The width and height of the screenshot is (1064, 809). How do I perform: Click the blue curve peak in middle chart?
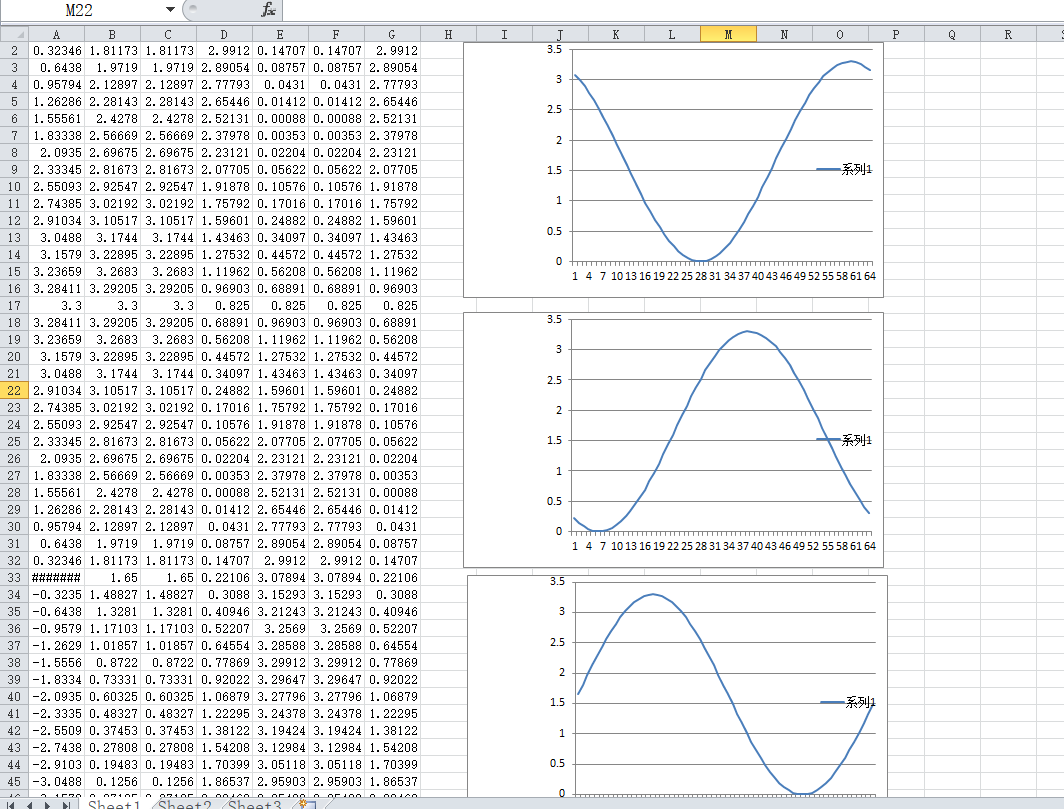click(746, 331)
